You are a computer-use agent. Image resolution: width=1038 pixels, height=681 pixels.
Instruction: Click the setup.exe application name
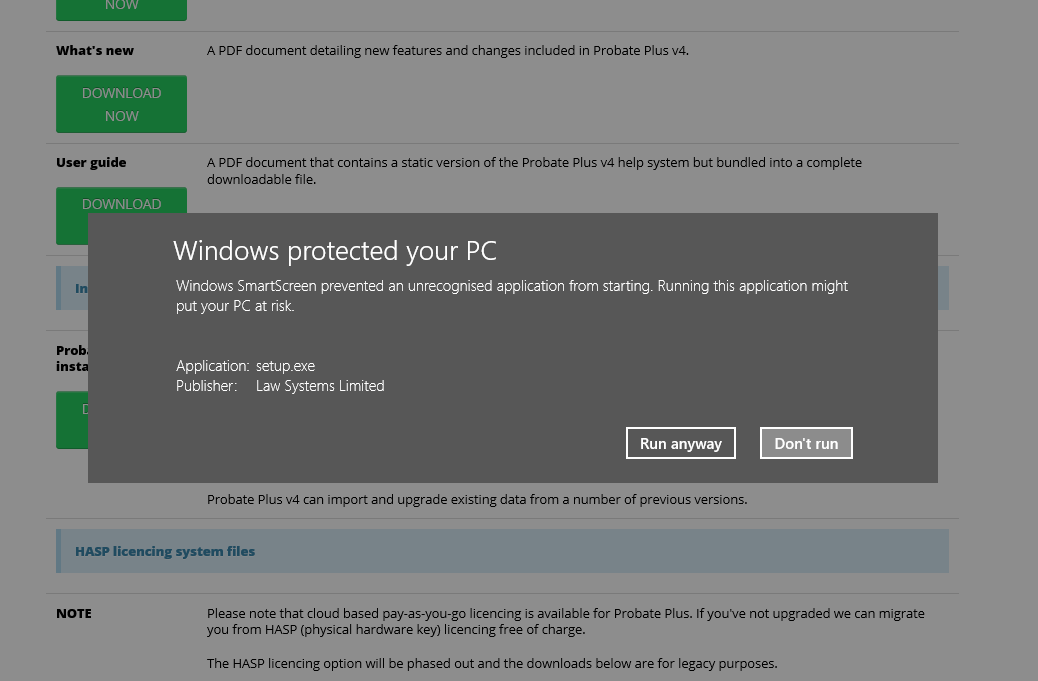285,366
